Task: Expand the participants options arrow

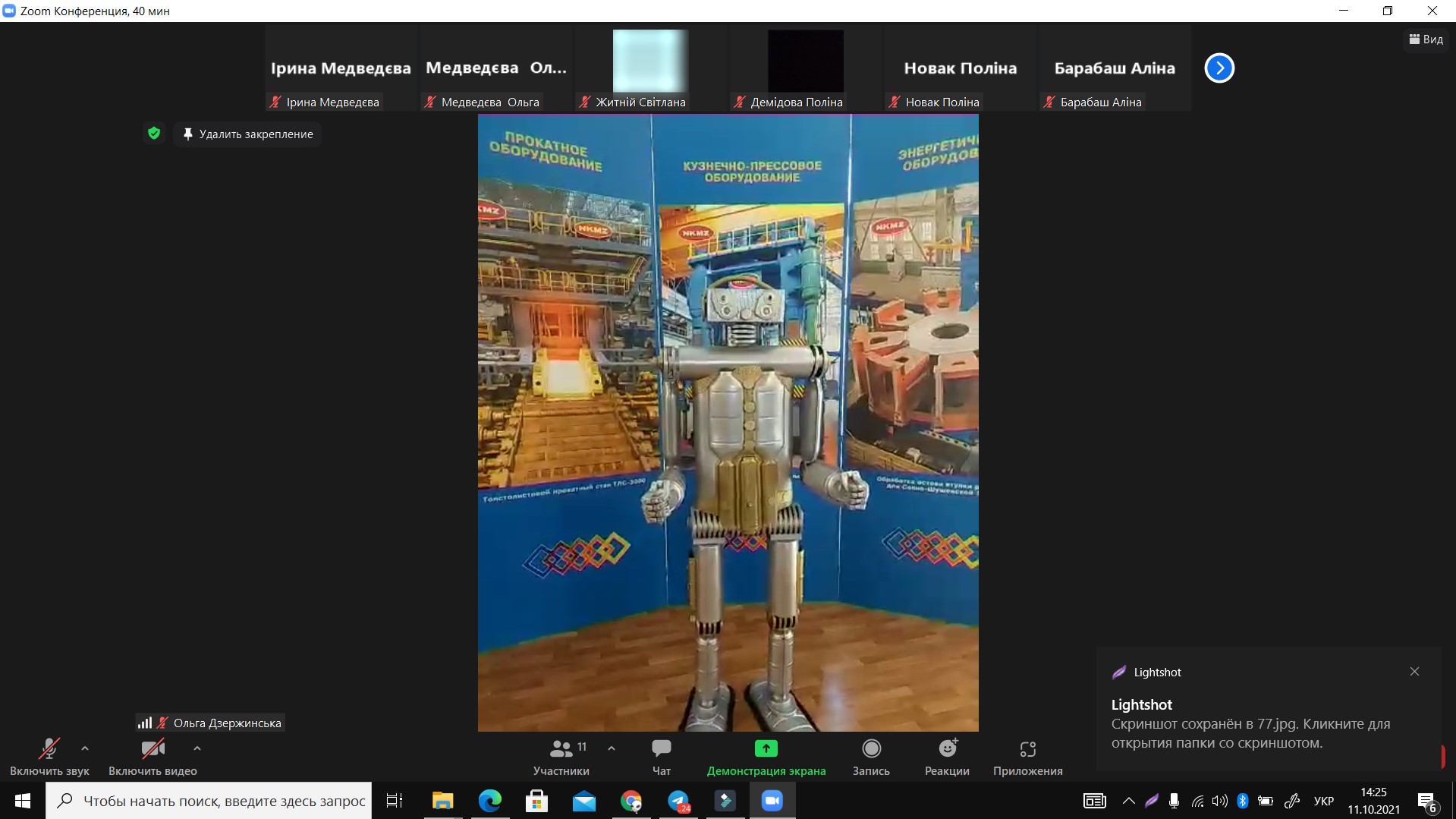Action: (x=612, y=748)
